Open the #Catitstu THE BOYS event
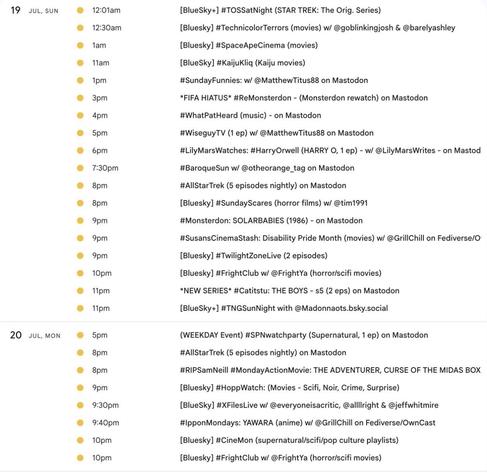This screenshot has width=487, height=473. click(289, 291)
